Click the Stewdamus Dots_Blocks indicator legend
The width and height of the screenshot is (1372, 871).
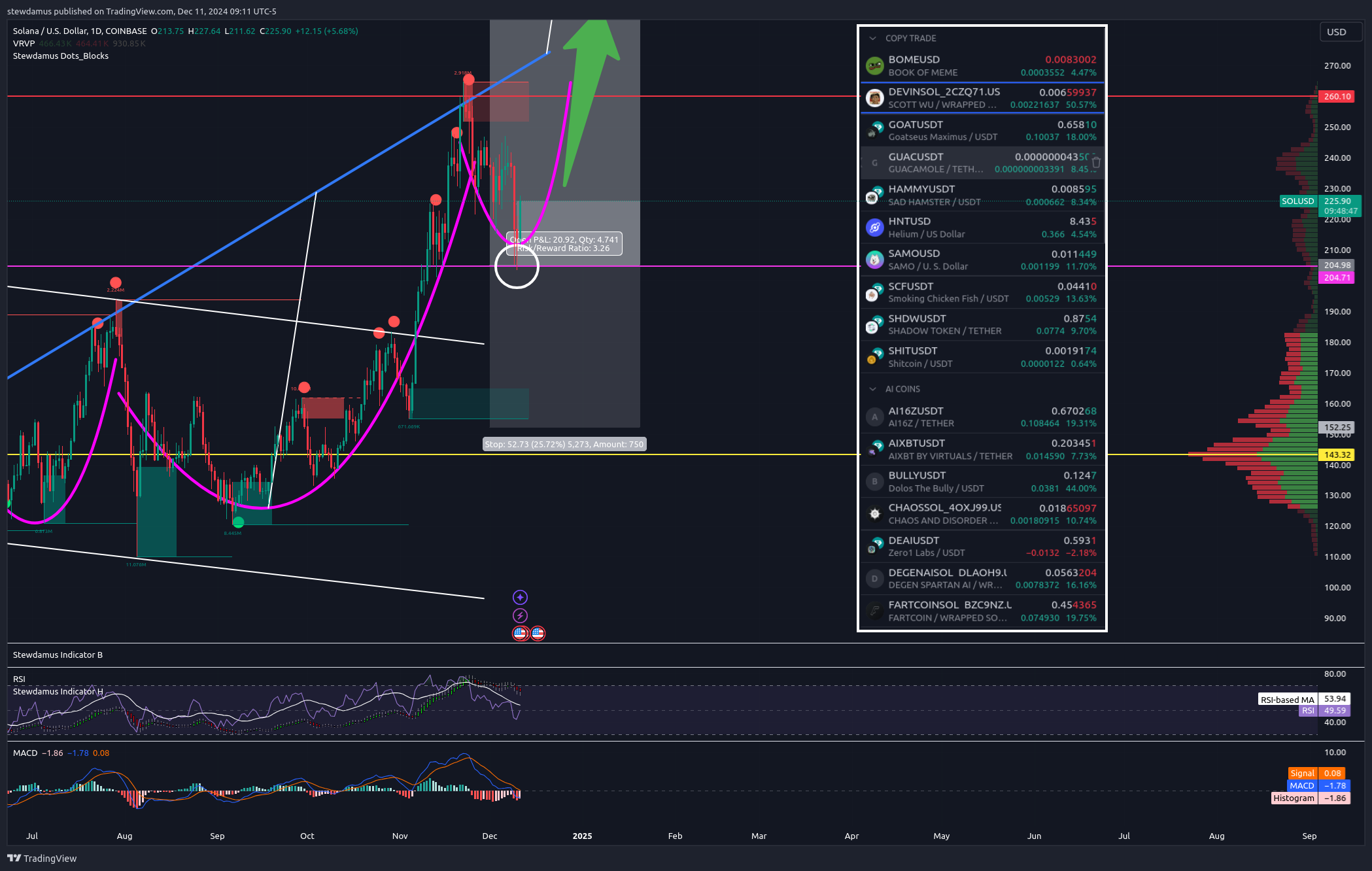click(x=61, y=56)
